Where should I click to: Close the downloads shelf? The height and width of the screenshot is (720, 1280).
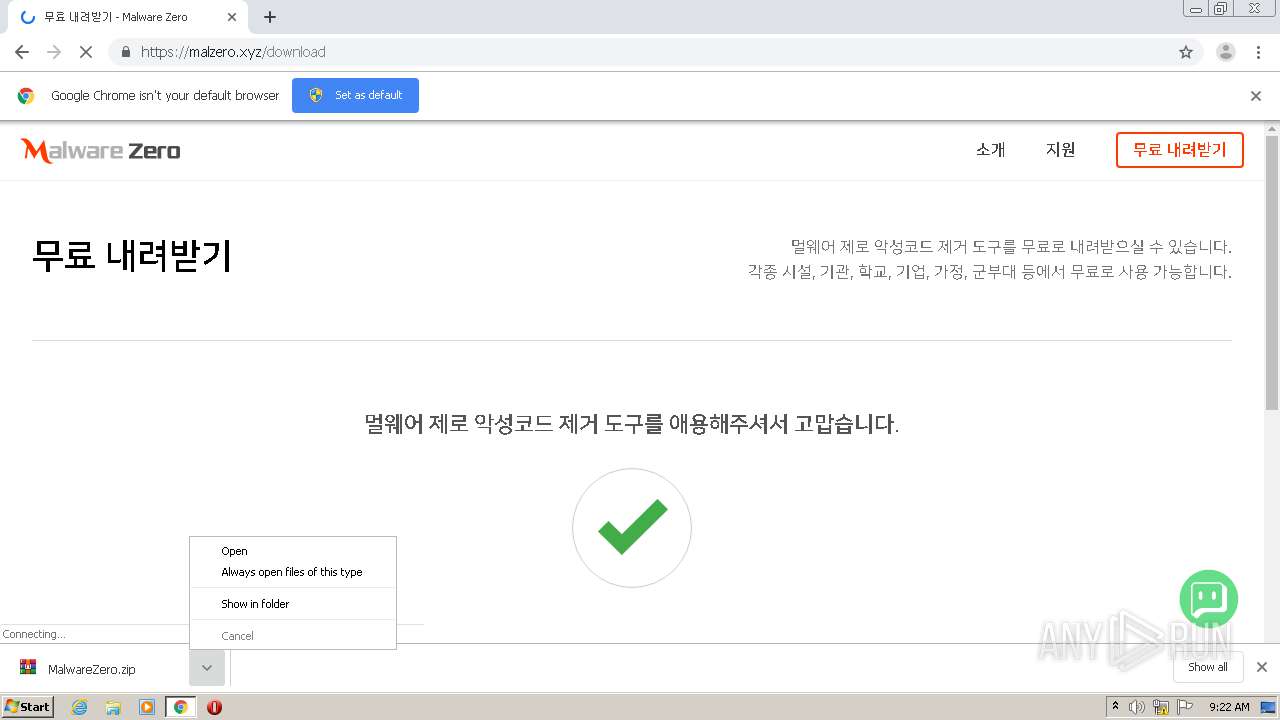coord(1262,667)
